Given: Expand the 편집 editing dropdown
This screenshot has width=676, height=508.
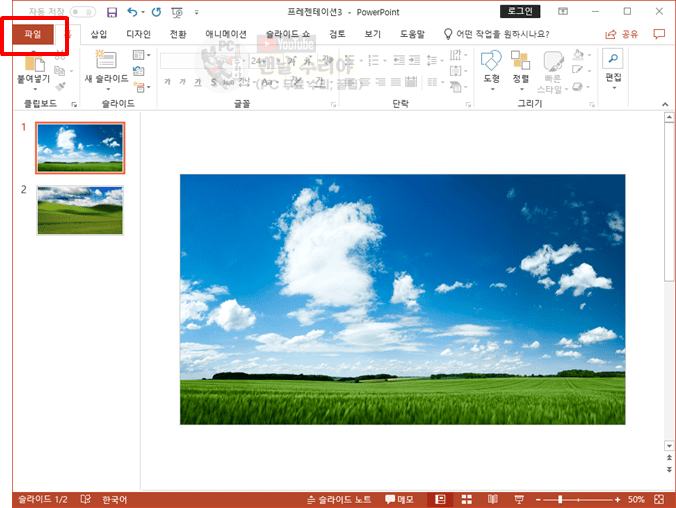Looking at the screenshot, I should point(613,68).
